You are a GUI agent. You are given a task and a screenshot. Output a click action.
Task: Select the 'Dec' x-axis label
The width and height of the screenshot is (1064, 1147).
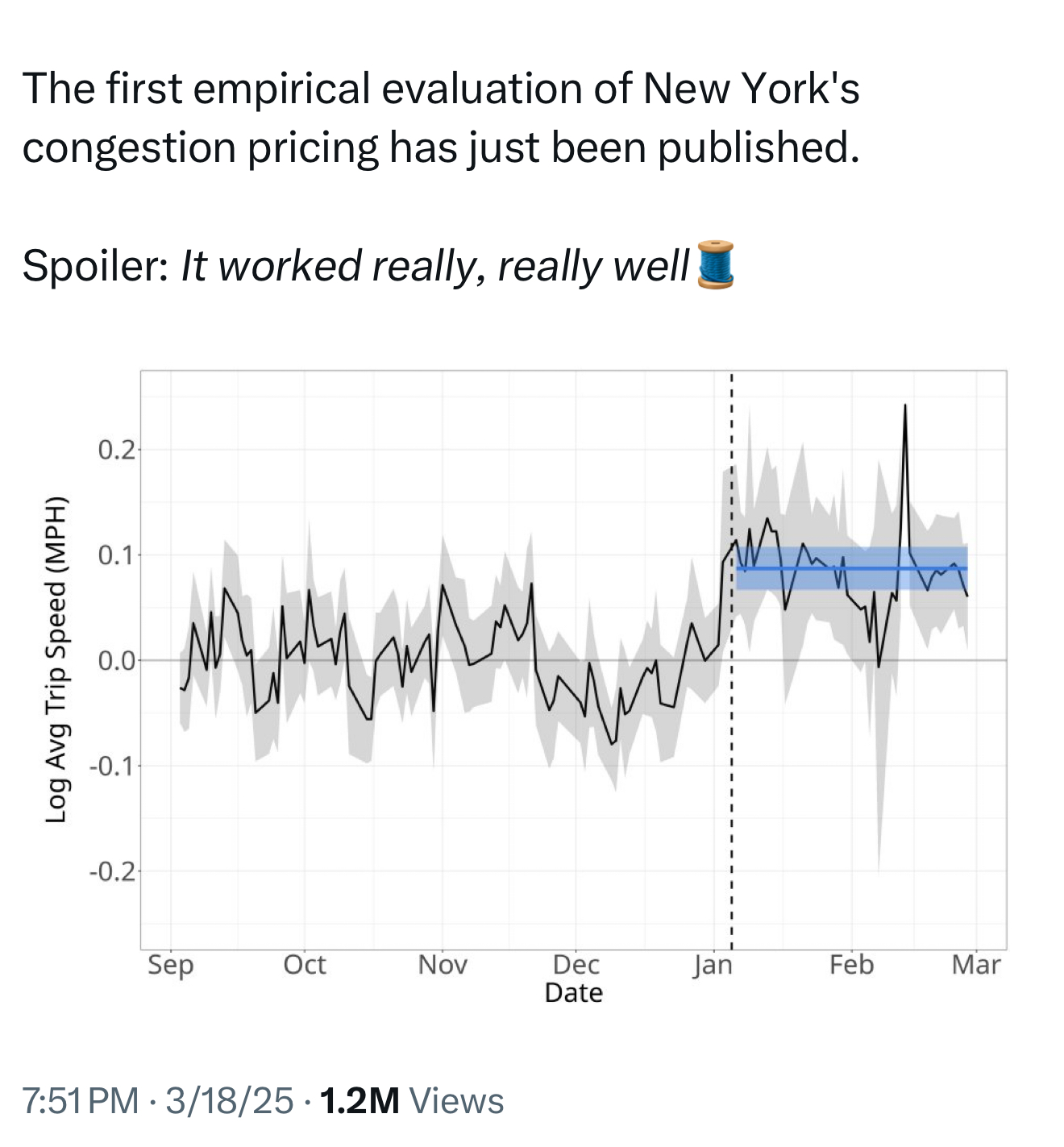576,965
